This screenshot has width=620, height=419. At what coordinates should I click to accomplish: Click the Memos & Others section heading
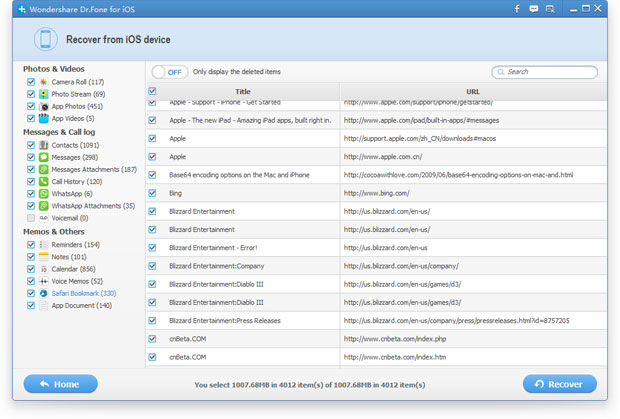coord(54,232)
